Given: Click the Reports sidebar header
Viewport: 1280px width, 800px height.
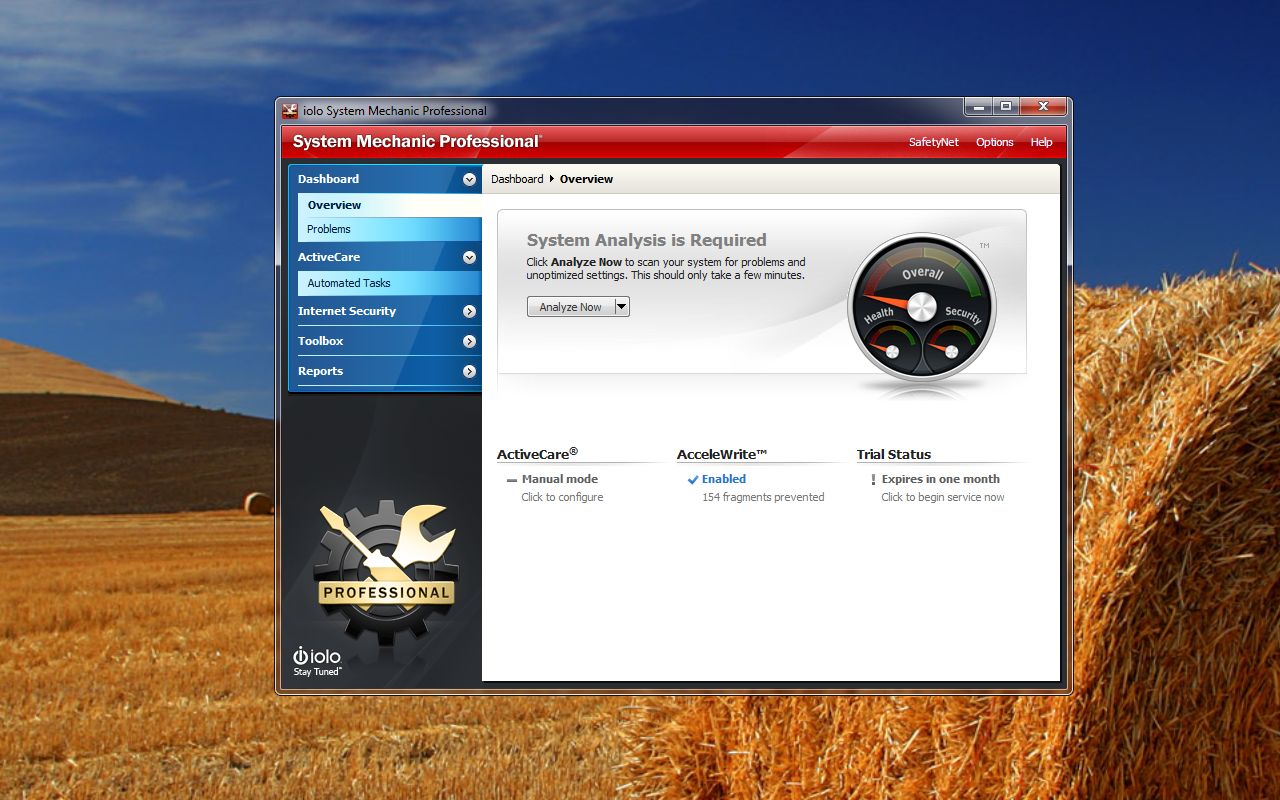Looking at the screenshot, I should (384, 371).
